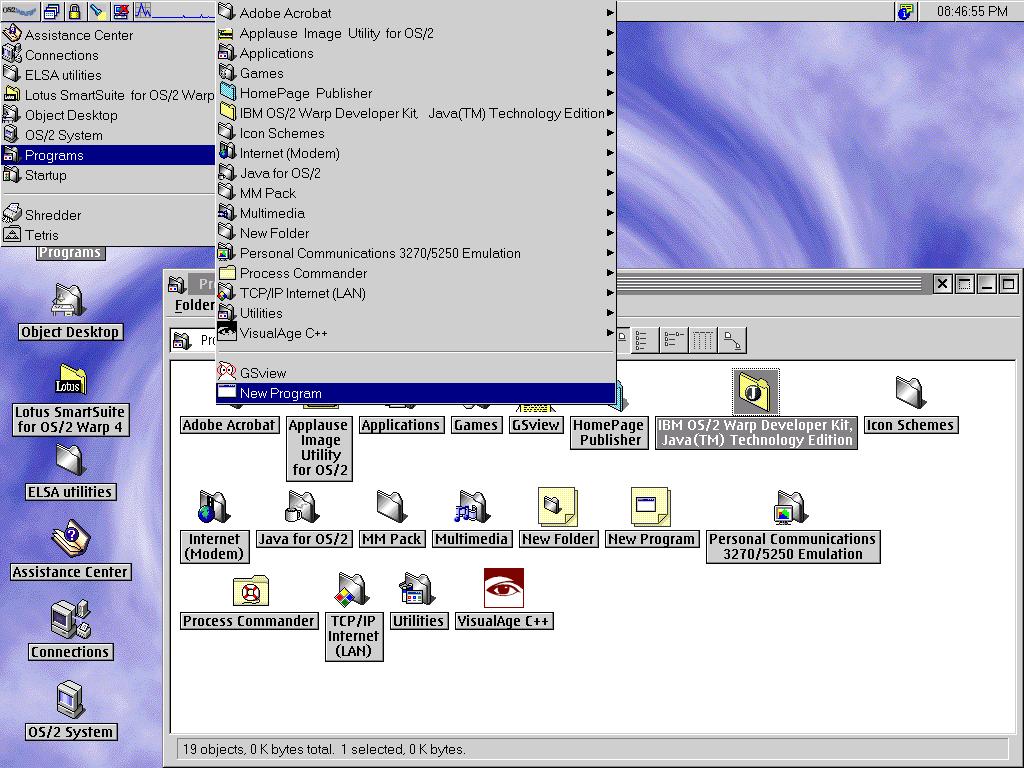Choose Shredder in the left menu
The image size is (1024, 768).
[108, 215]
